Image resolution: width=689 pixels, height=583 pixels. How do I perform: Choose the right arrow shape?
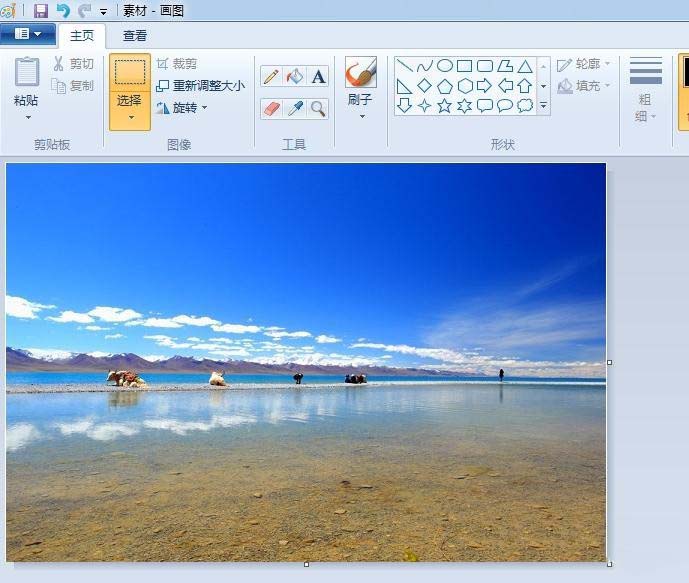[484, 85]
